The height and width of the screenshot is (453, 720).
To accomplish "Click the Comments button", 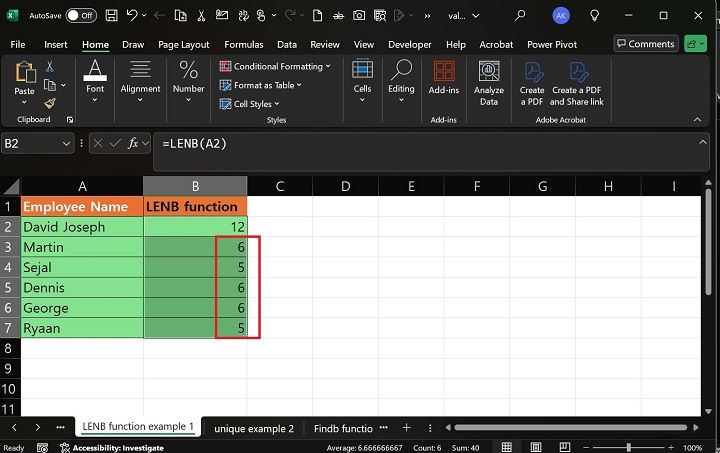I will [645, 44].
